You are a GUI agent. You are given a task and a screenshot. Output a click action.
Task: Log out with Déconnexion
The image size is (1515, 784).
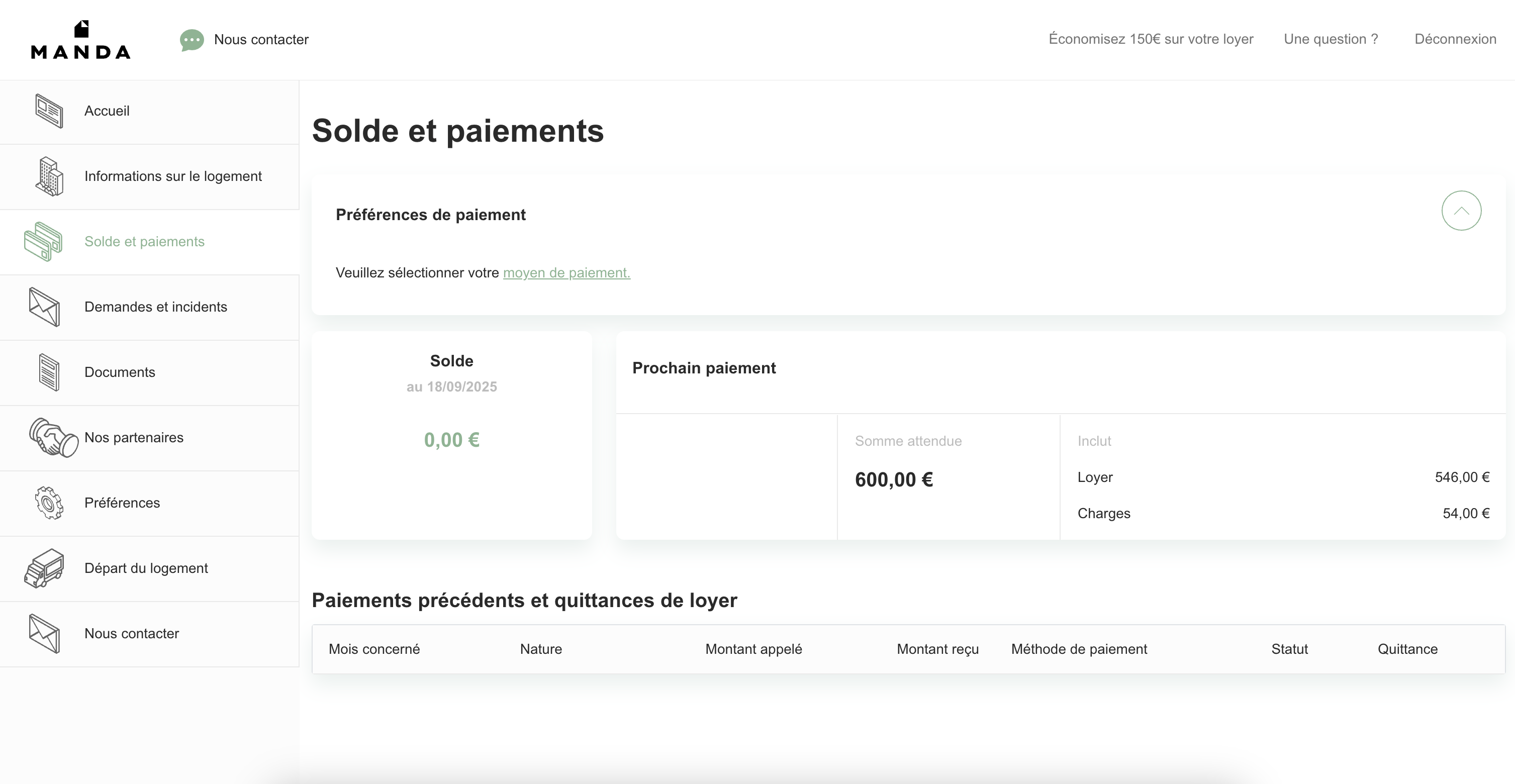point(1455,39)
